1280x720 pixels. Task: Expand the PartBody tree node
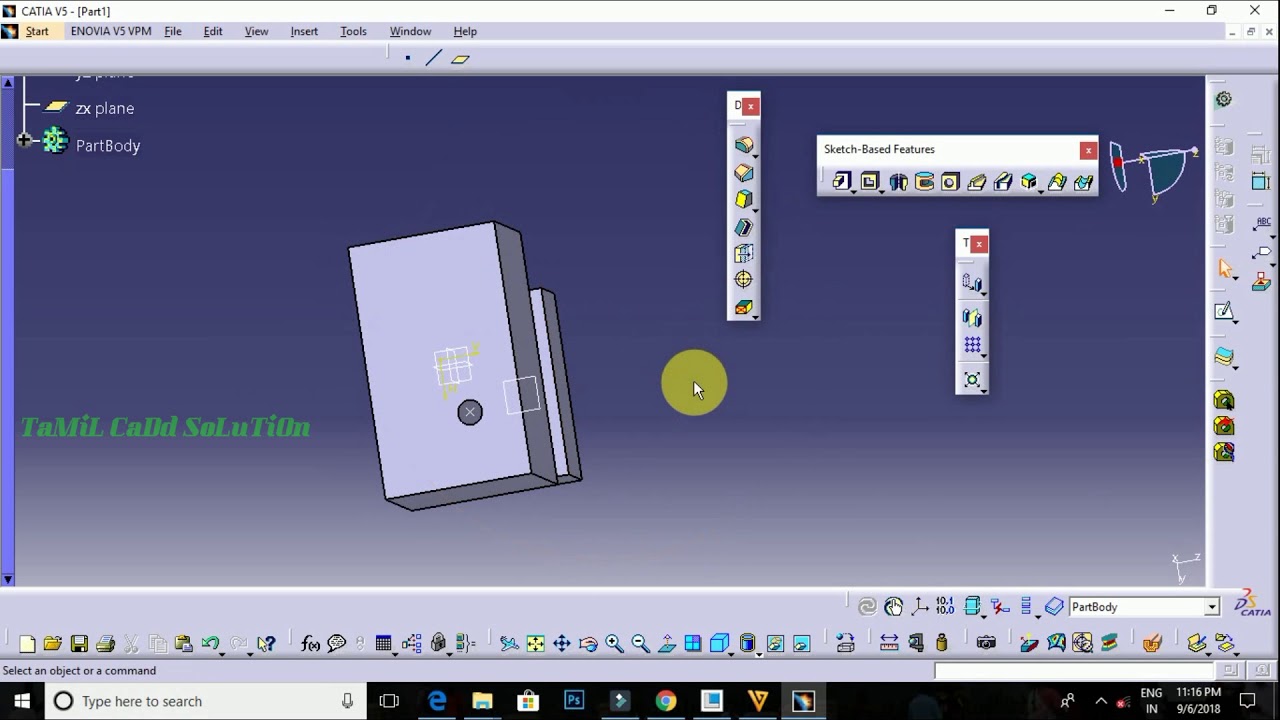point(24,141)
